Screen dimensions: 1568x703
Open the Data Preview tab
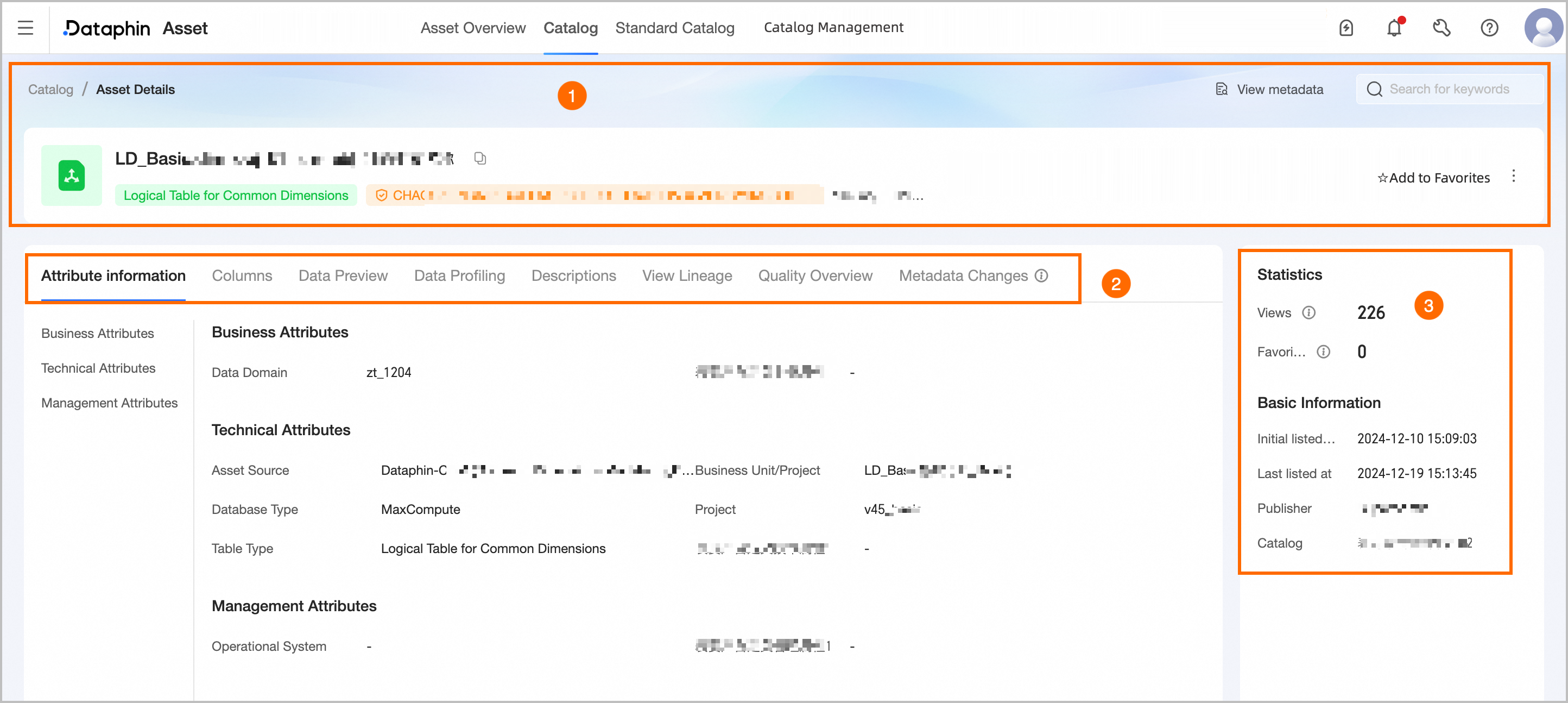(x=343, y=276)
